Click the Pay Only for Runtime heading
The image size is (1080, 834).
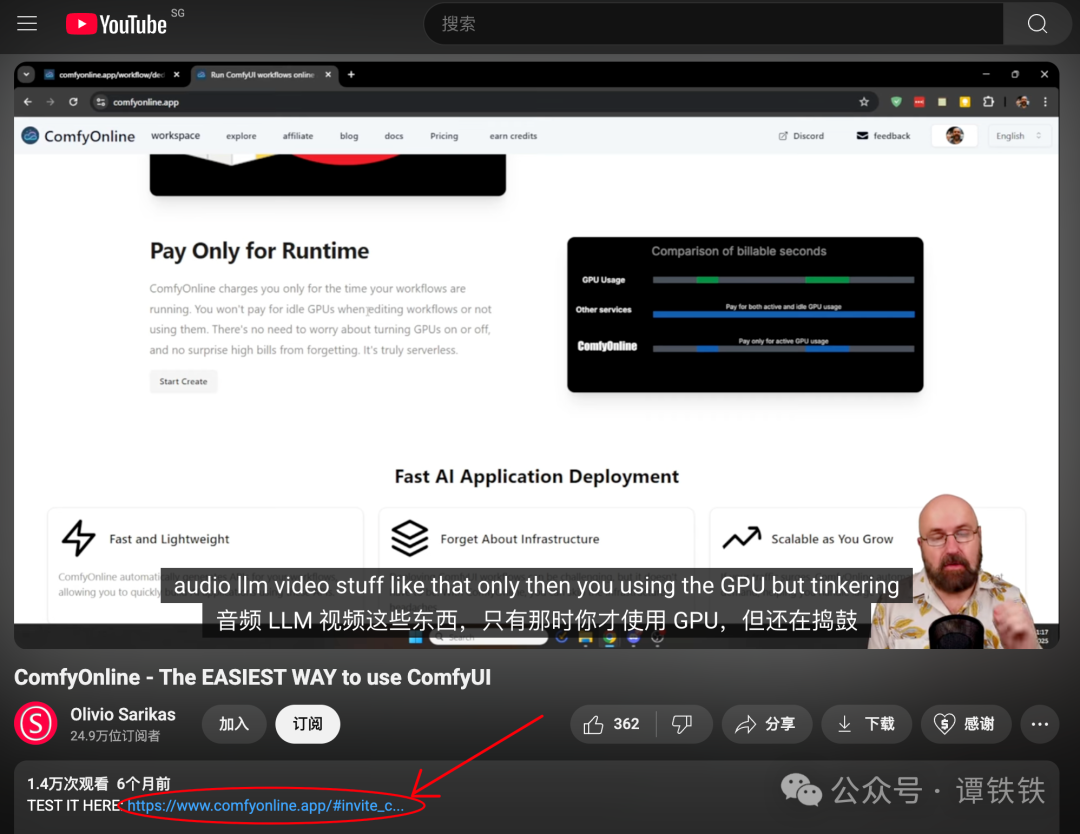click(260, 251)
